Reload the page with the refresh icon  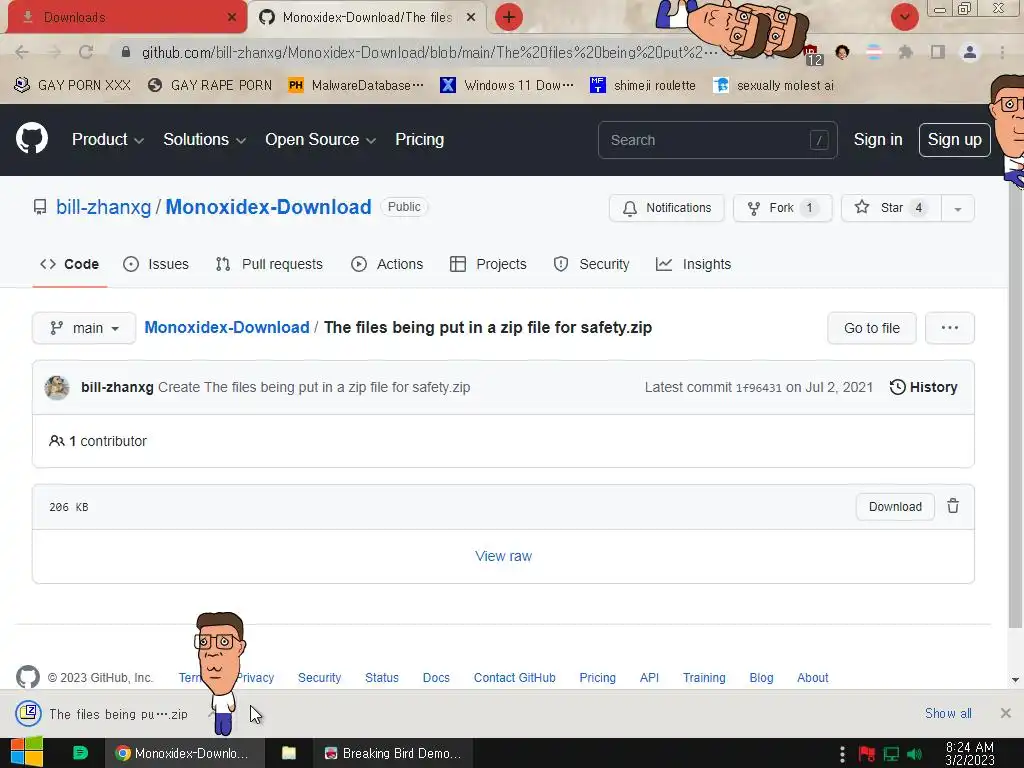click(86, 52)
